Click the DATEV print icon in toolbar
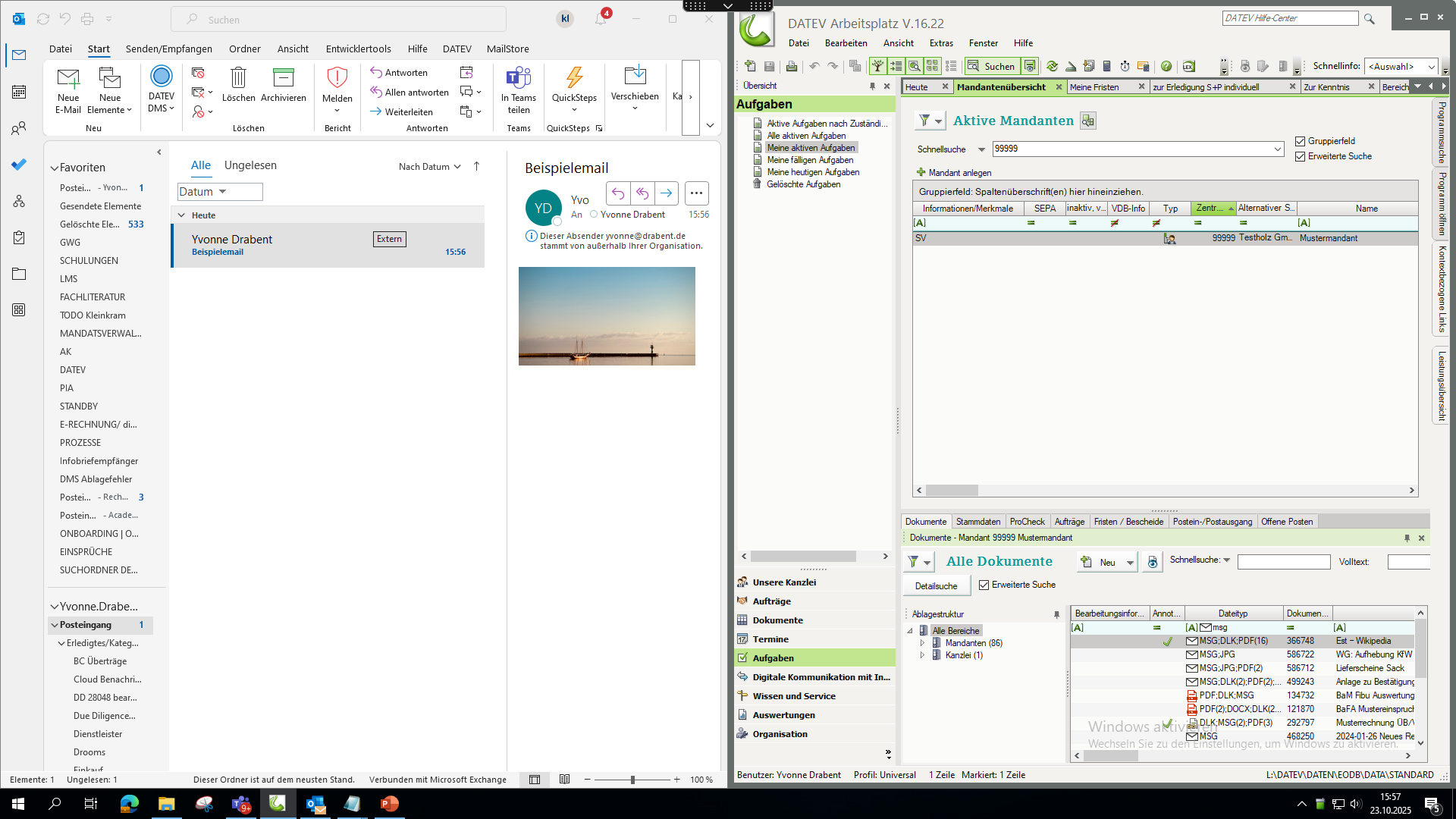Viewport: 1456px width, 819px height. coord(792,67)
